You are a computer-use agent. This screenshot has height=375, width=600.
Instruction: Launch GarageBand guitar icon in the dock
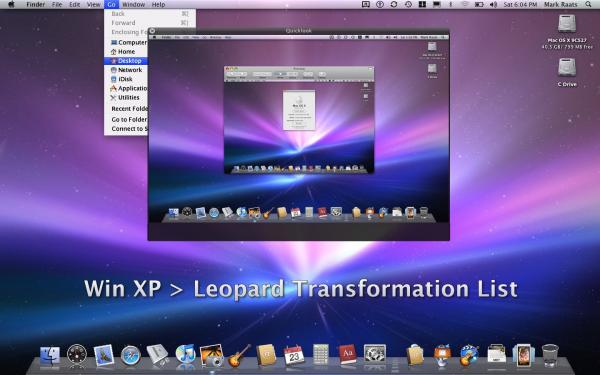tap(239, 355)
